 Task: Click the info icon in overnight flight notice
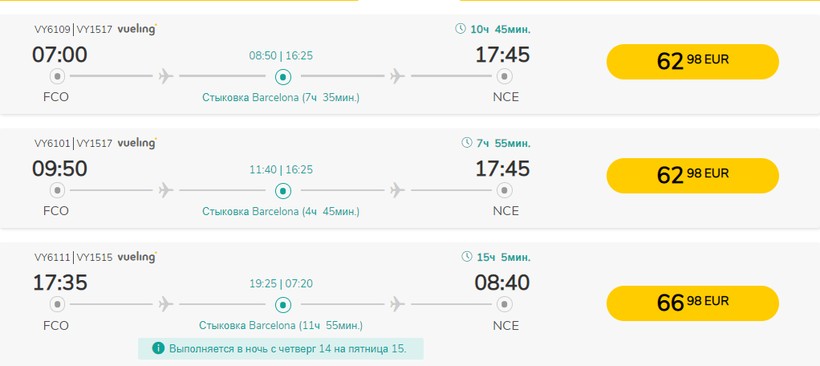pyautogui.click(x=158, y=348)
